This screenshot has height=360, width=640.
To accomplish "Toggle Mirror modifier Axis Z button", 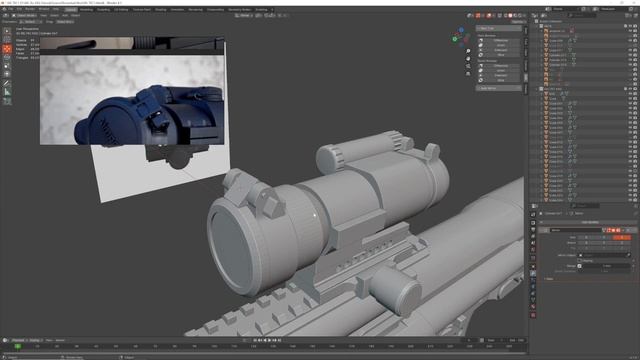I will pyautogui.click(x=622, y=238).
